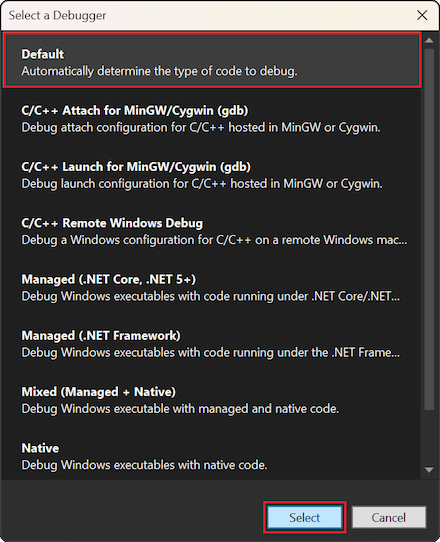Select the Default debugger option
This screenshot has width=440, height=542.
click(x=212, y=60)
